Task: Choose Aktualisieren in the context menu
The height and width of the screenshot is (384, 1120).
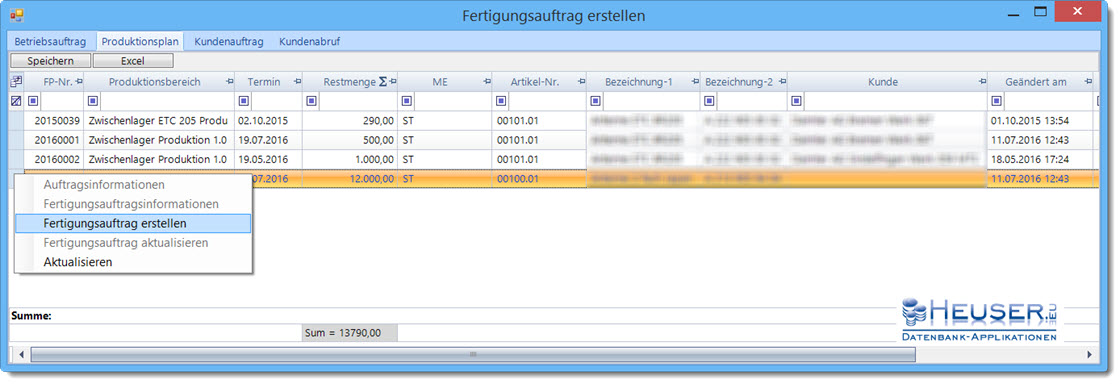Action: [x=133, y=262]
